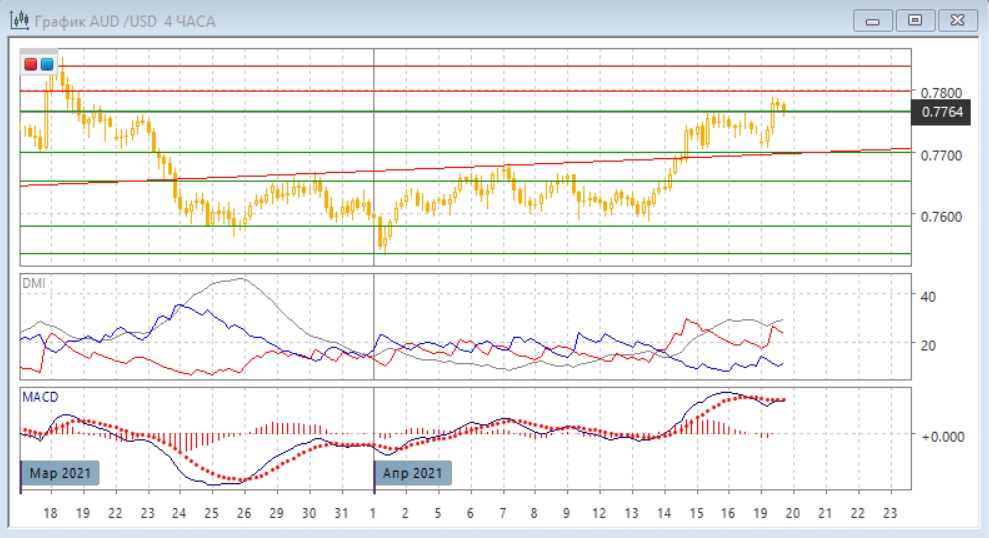
Task: Click the blue square button on chart
Action: tap(47, 64)
